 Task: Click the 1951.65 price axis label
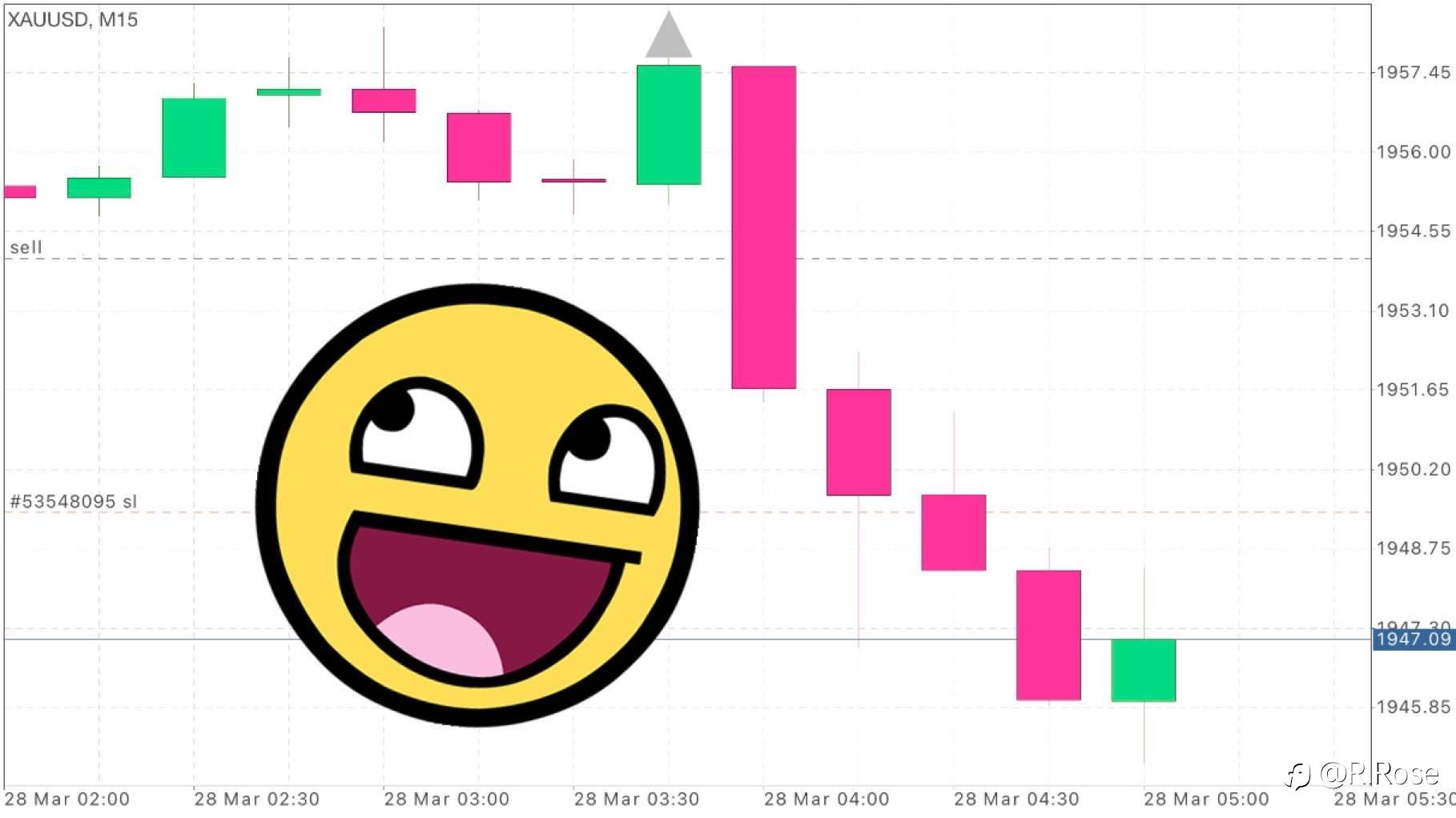click(x=1414, y=390)
